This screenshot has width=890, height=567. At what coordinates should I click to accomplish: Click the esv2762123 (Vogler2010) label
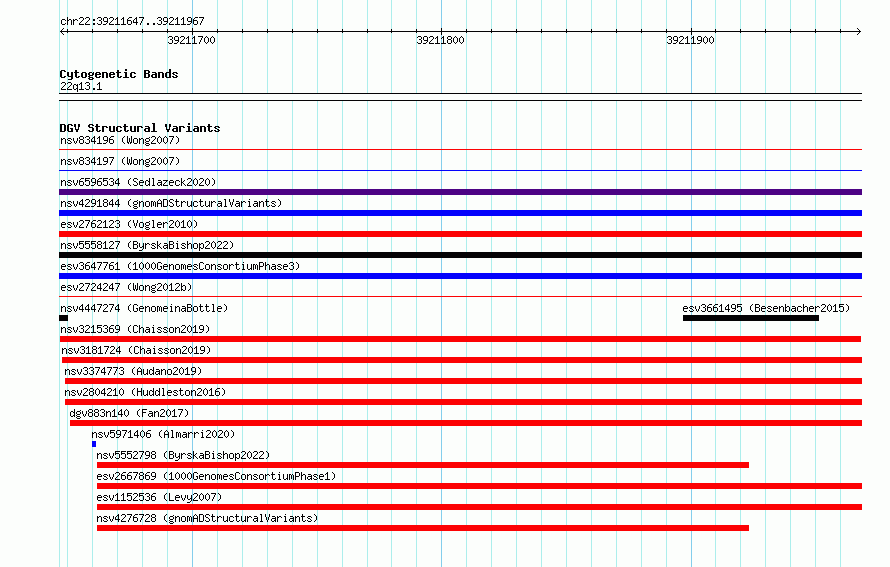pos(129,224)
